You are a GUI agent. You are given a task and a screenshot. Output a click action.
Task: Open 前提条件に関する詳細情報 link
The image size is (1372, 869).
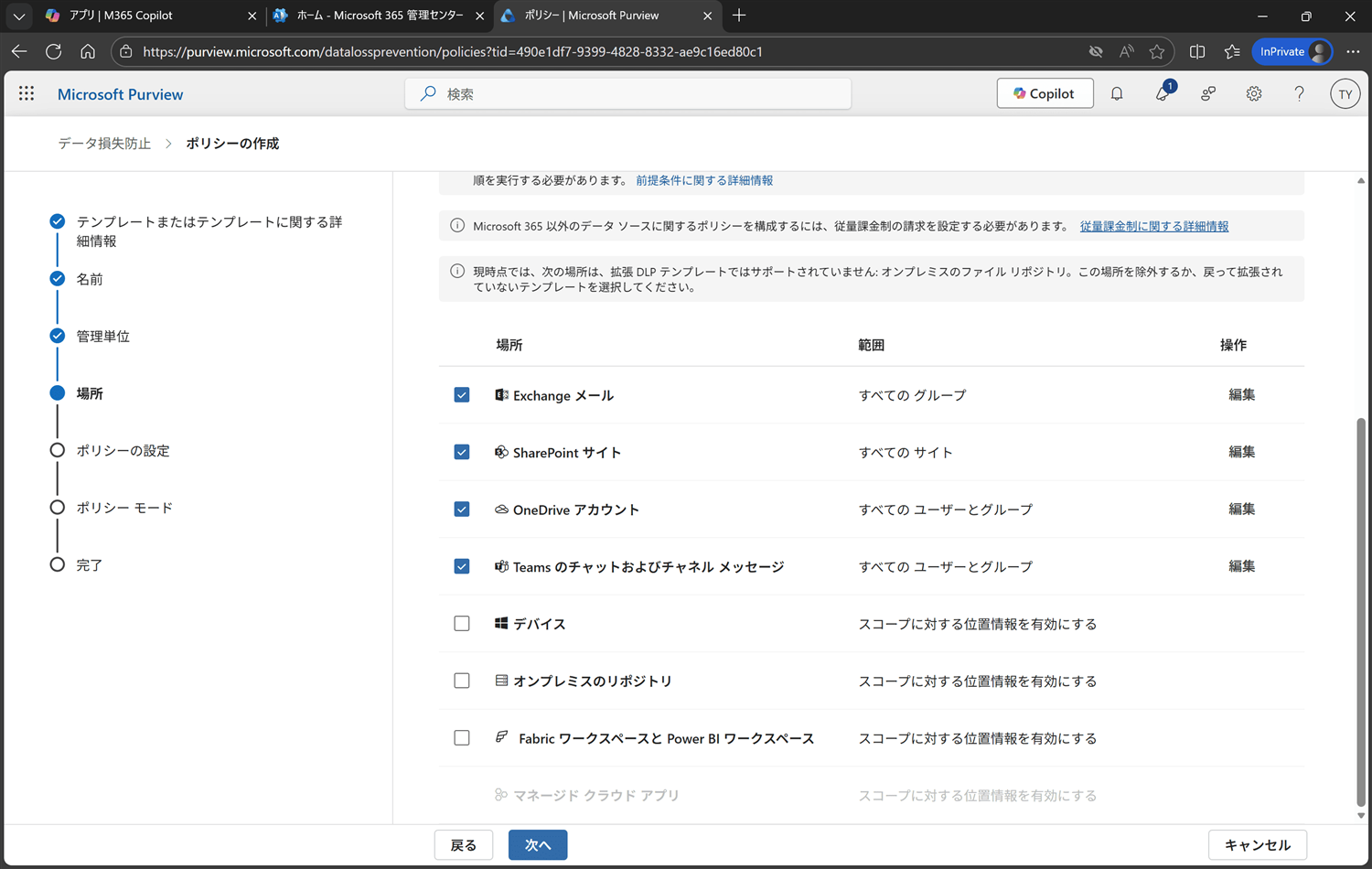point(704,180)
